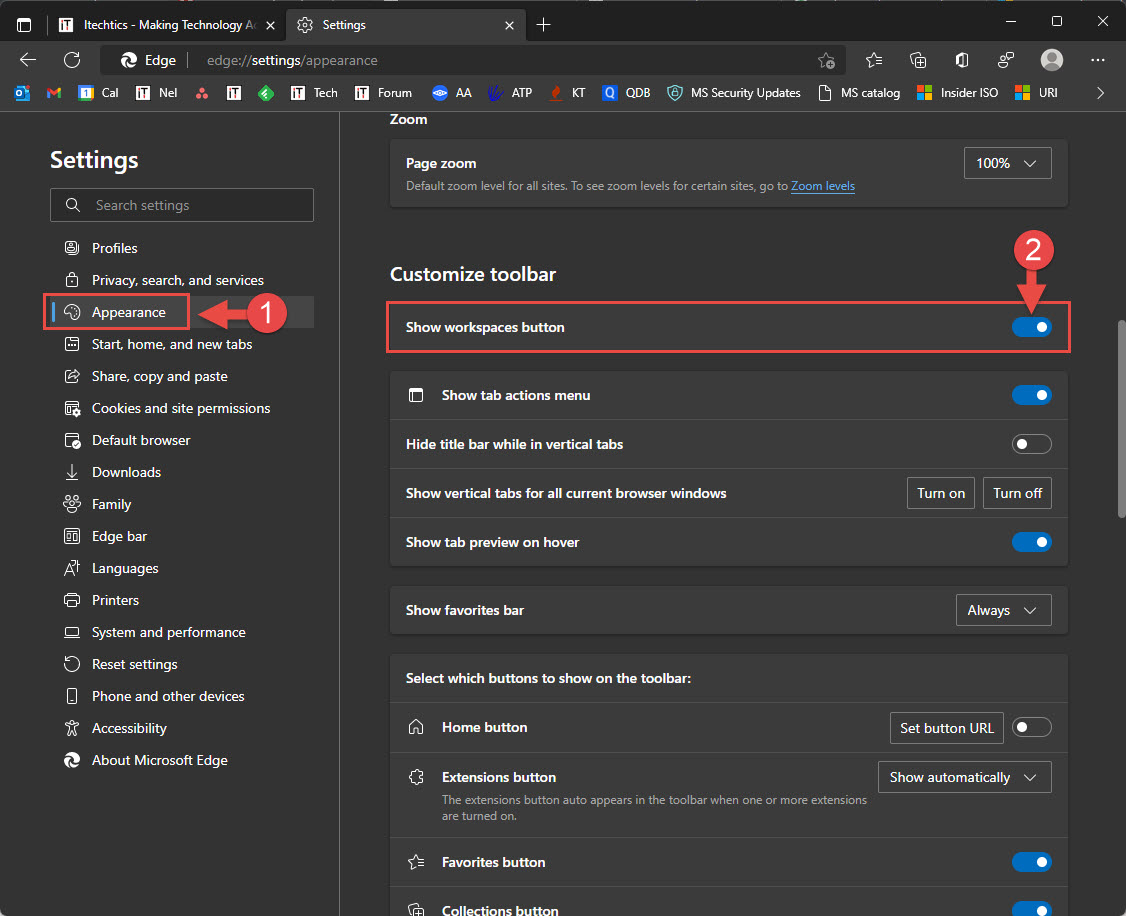Follow the Zoom levels link
Screen dimensions: 1126x916
tap(822, 185)
